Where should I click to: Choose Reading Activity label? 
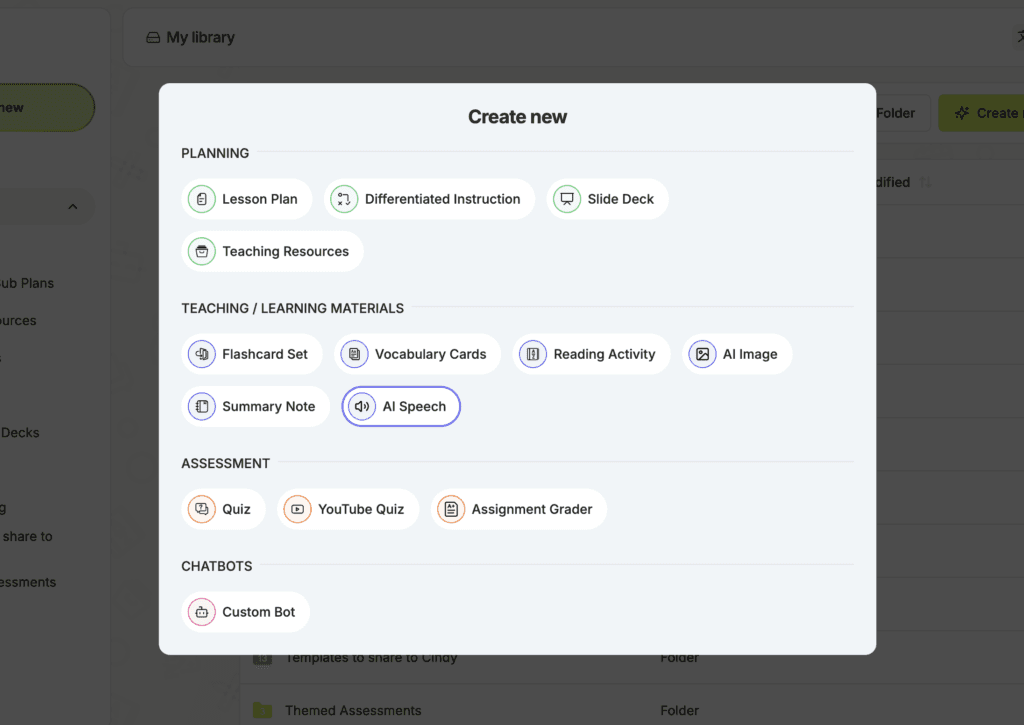604,354
